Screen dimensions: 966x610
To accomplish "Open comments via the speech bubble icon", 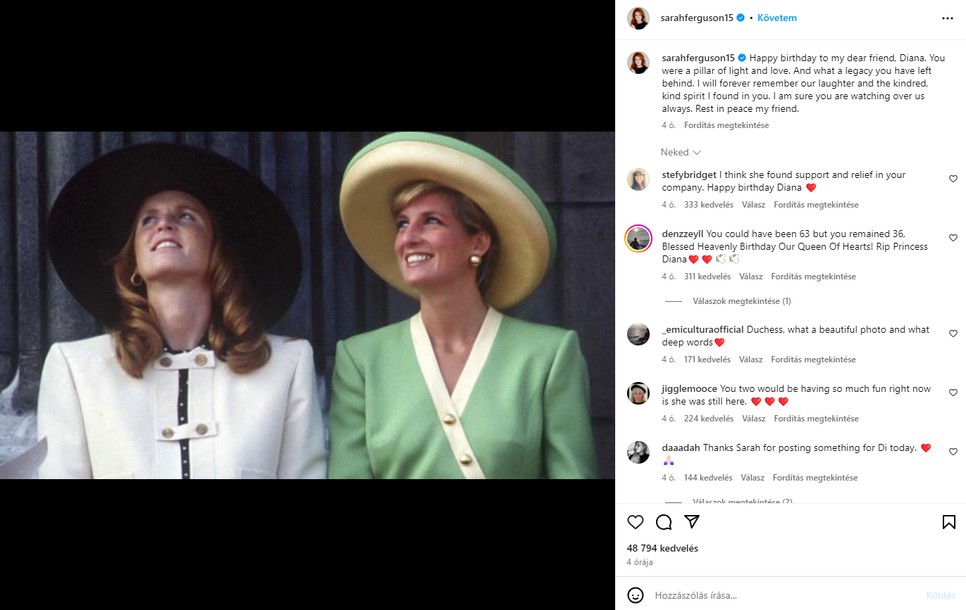I will pyautogui.click(x=663, y=521).
